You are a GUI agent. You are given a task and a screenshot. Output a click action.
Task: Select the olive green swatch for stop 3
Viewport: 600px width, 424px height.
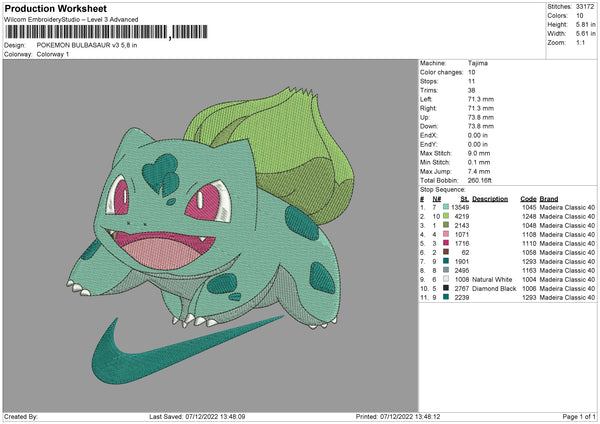tap(446, 225)
